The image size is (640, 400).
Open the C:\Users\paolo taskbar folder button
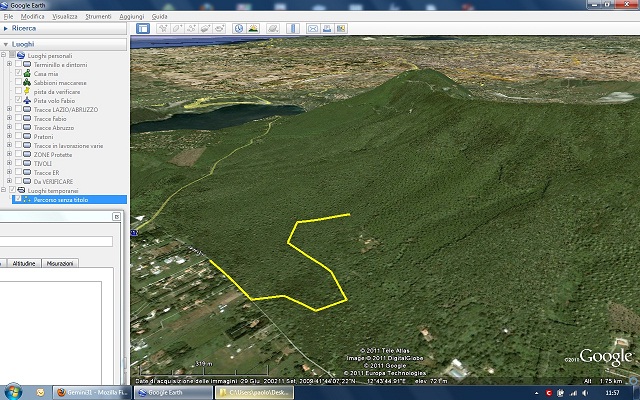(x=254, y=393)
